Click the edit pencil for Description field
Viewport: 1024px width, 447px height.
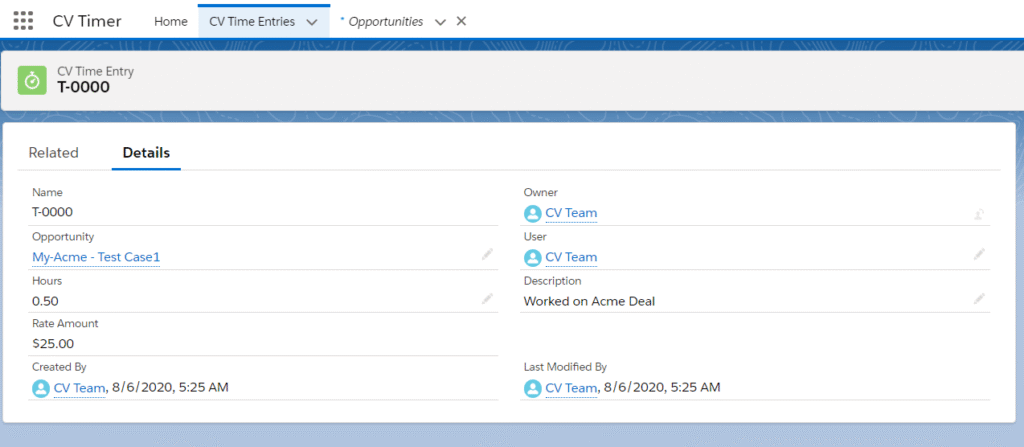(x=979, y=299)
